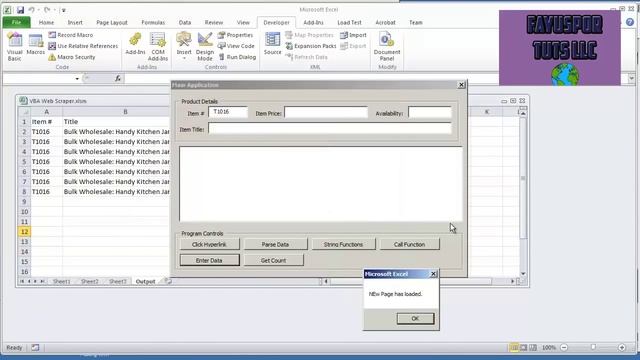Select column A header

tap(47, 111)
